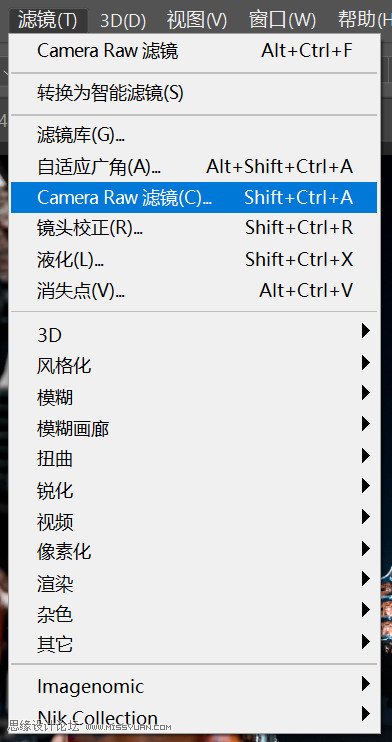Open the 窗口(W) menu
The height and width of the screenshot is (742, 392).
[x=282, y=20]
